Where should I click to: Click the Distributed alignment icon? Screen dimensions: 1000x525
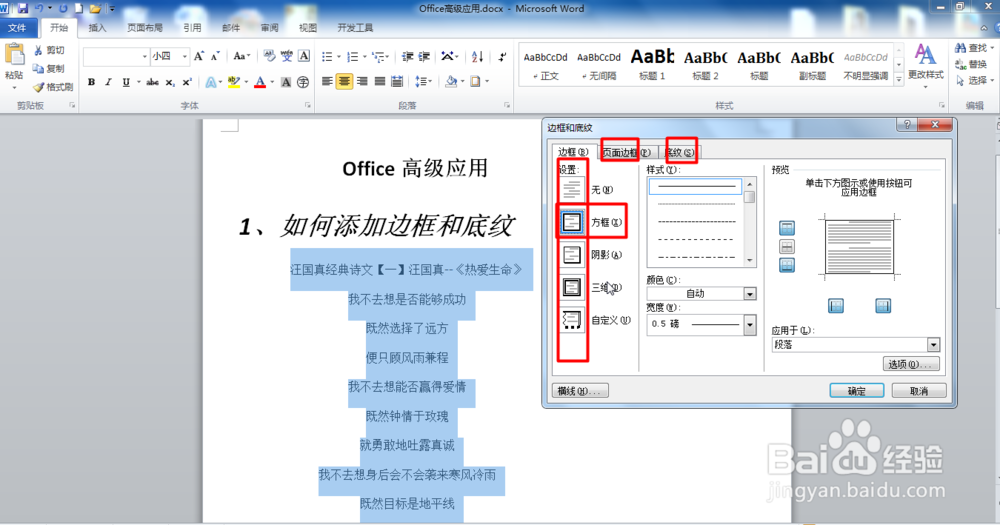pos(397,82)
